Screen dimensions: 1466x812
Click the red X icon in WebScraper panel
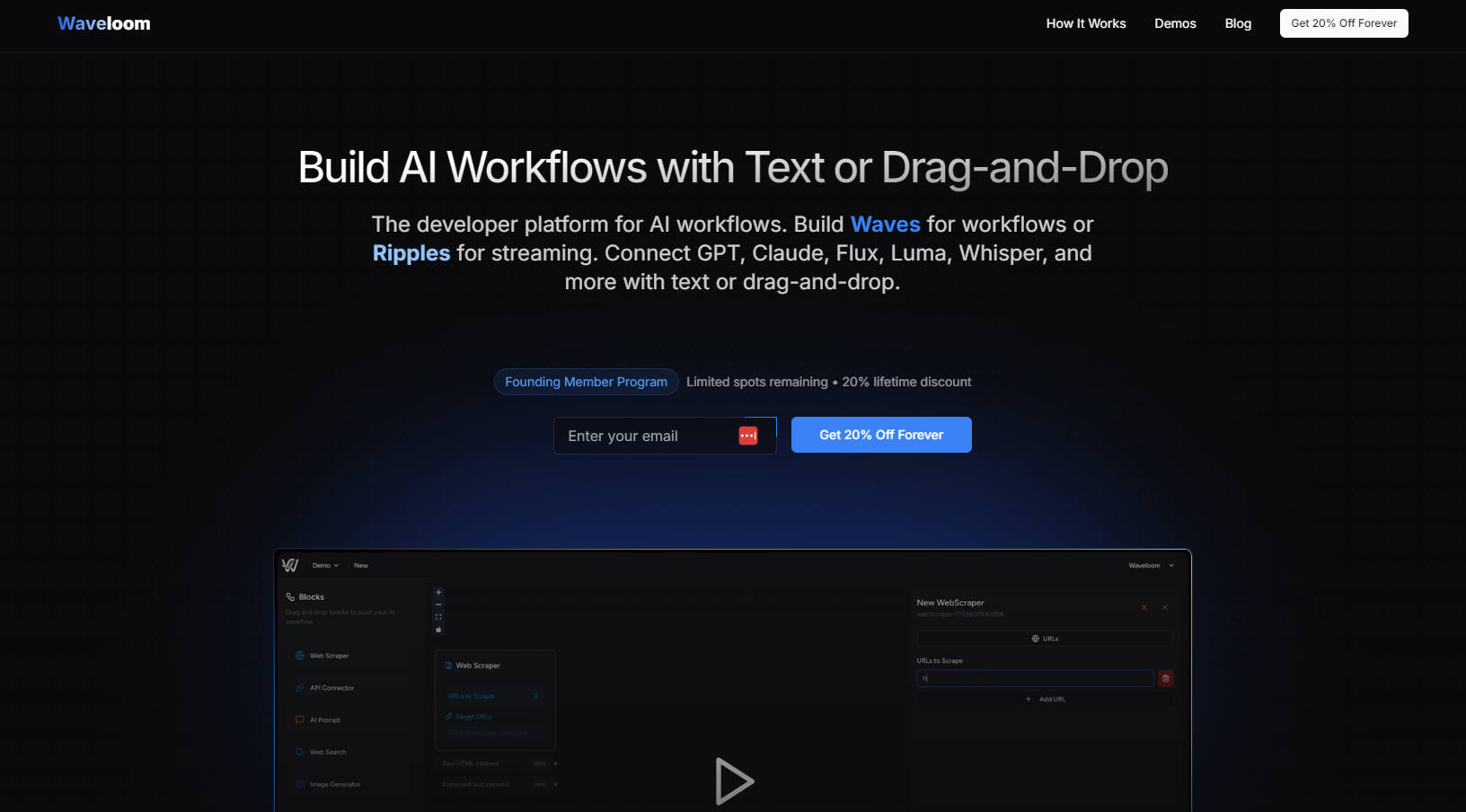click(1144, 608)
